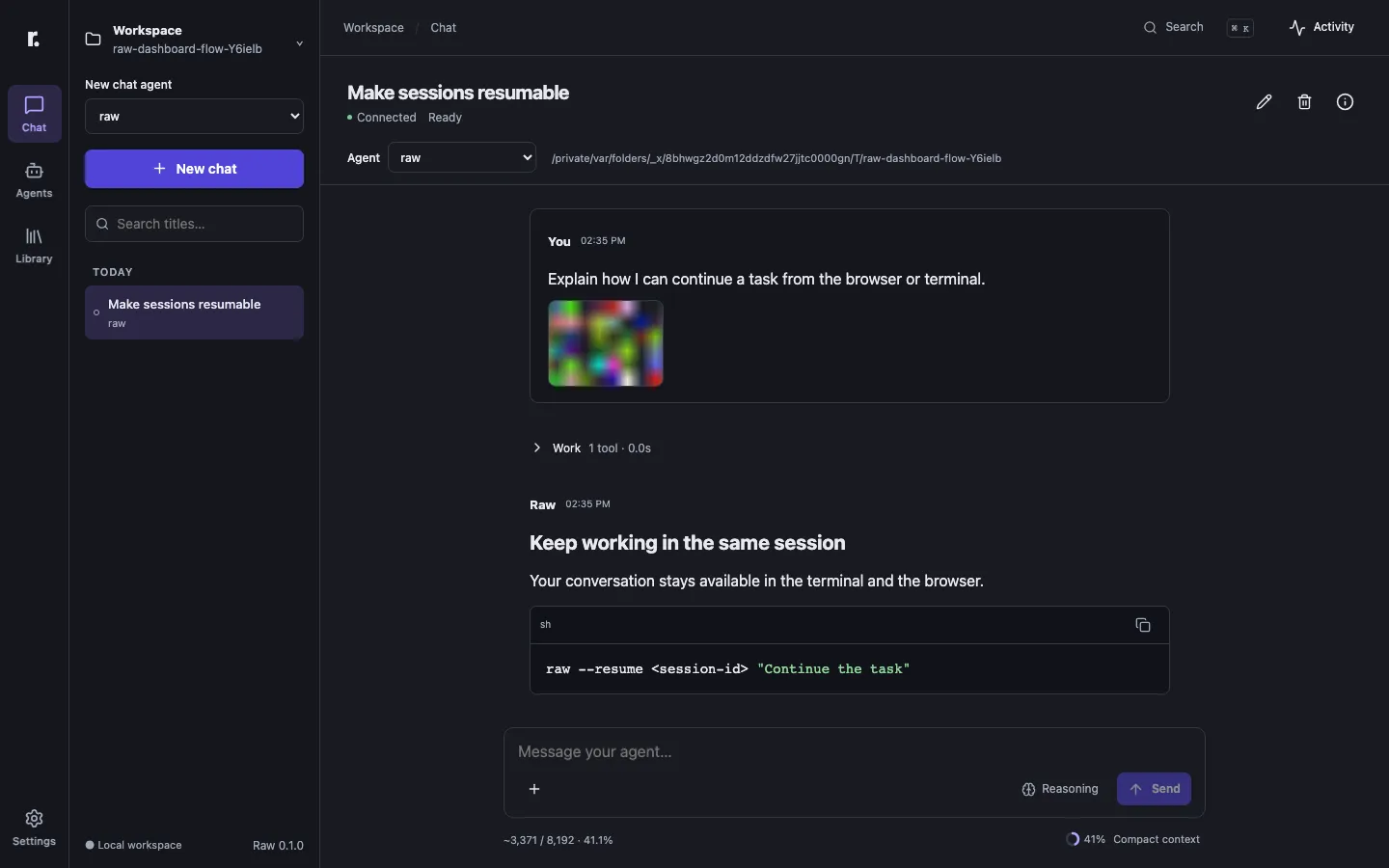Viewport: 1389px width, 868px height.
Task: Focus the Message your agent input
Action: (x=855, y=752)
